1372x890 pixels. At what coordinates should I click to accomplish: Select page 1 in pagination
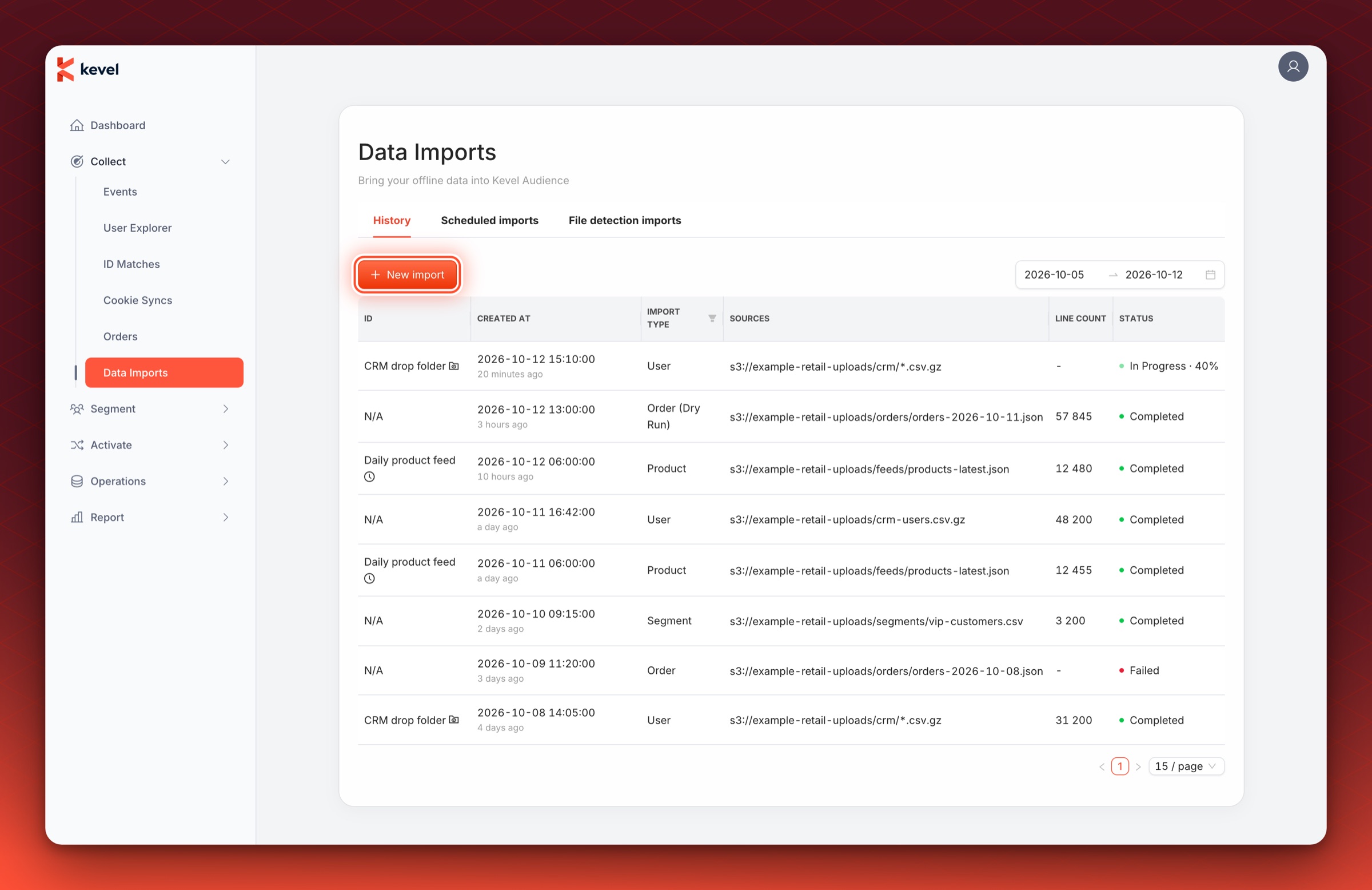pos(1119,766)
